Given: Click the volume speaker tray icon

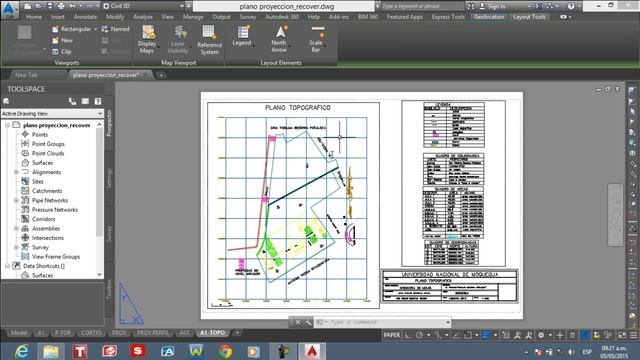Looking at the screenshot, I should tap(571, 351).
